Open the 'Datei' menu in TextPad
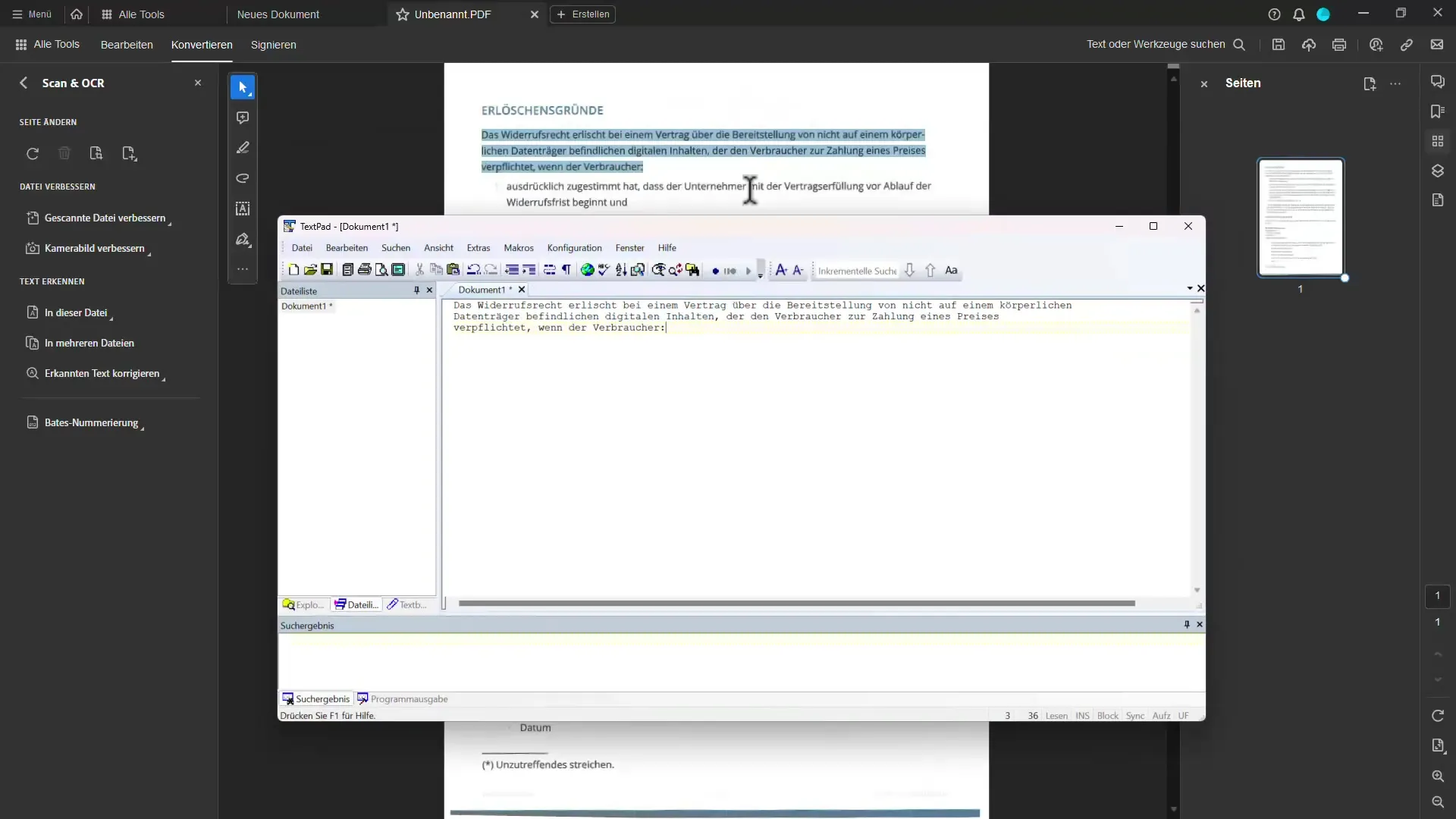This screenshot has height=819, width=1456. 302,247
